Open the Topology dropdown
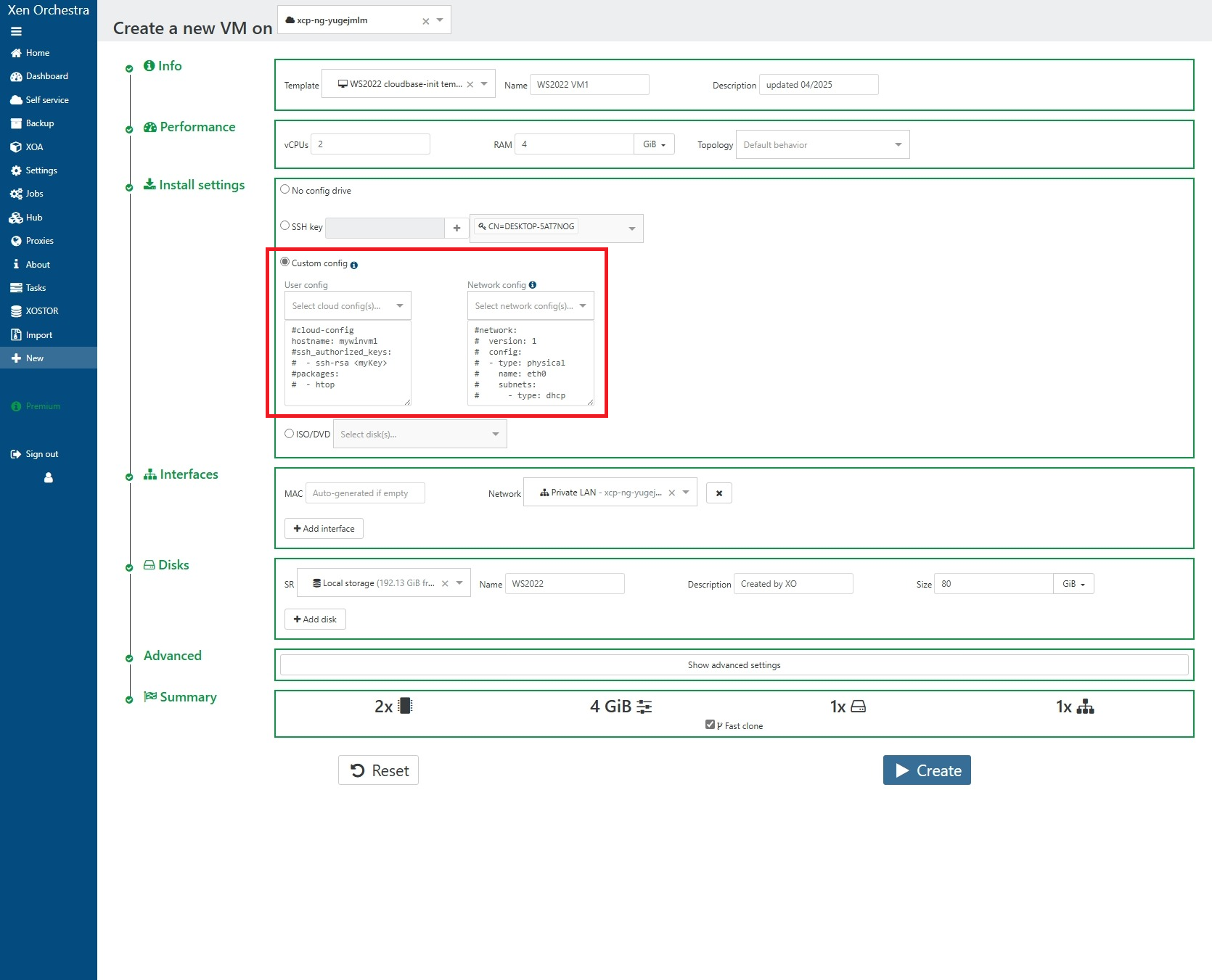This screenshot has width=1212, height=980. [x=822, y=144]
